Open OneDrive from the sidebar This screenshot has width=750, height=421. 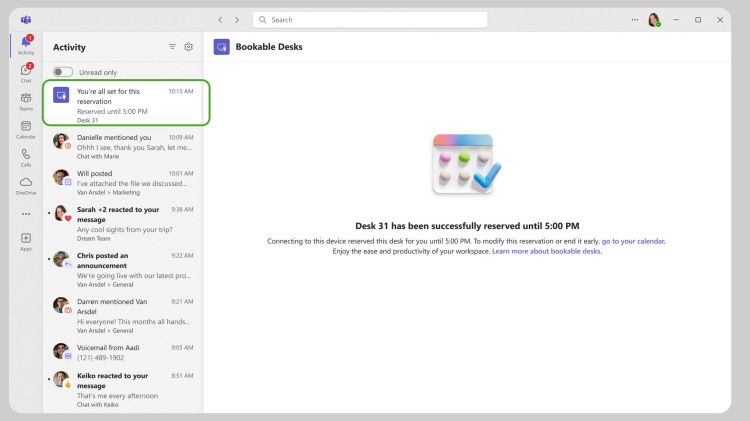pyautogui.click(x=26, y=186)
